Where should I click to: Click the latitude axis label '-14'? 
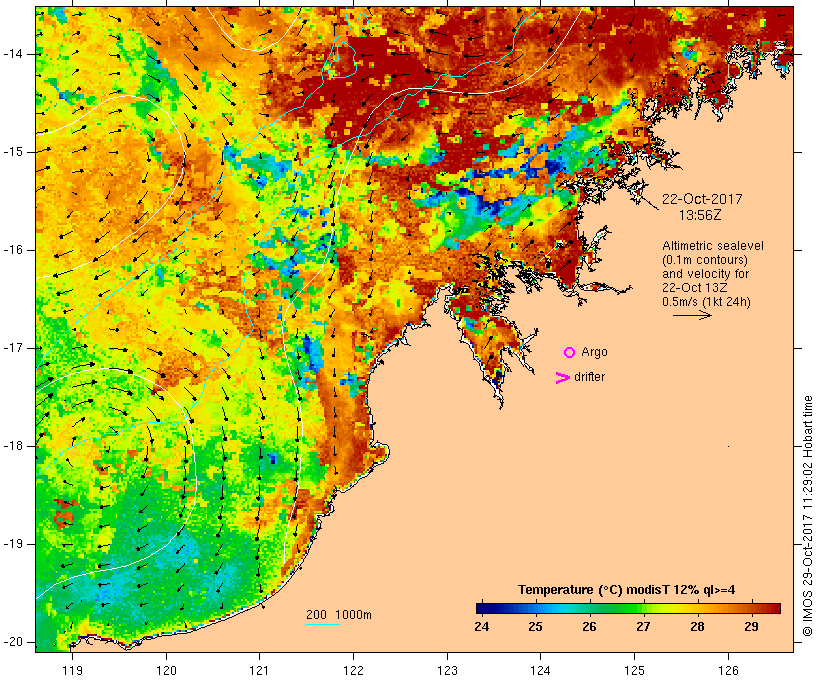click(x=13, y=54)
